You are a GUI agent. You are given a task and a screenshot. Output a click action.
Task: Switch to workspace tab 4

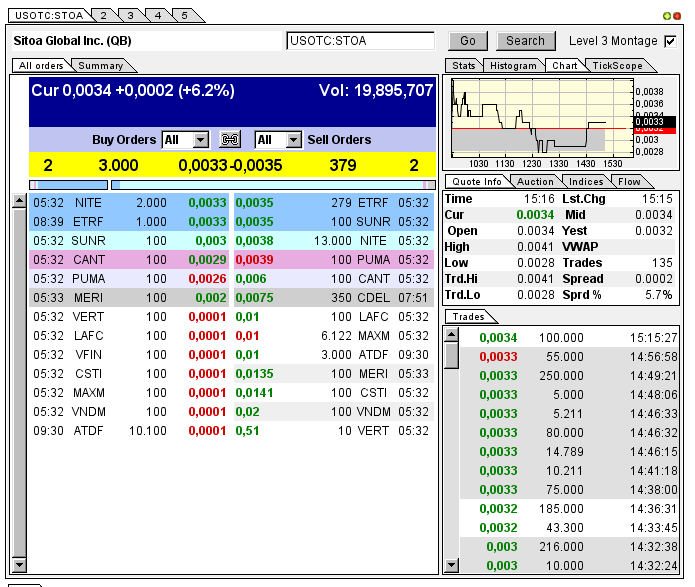point(158,16)
